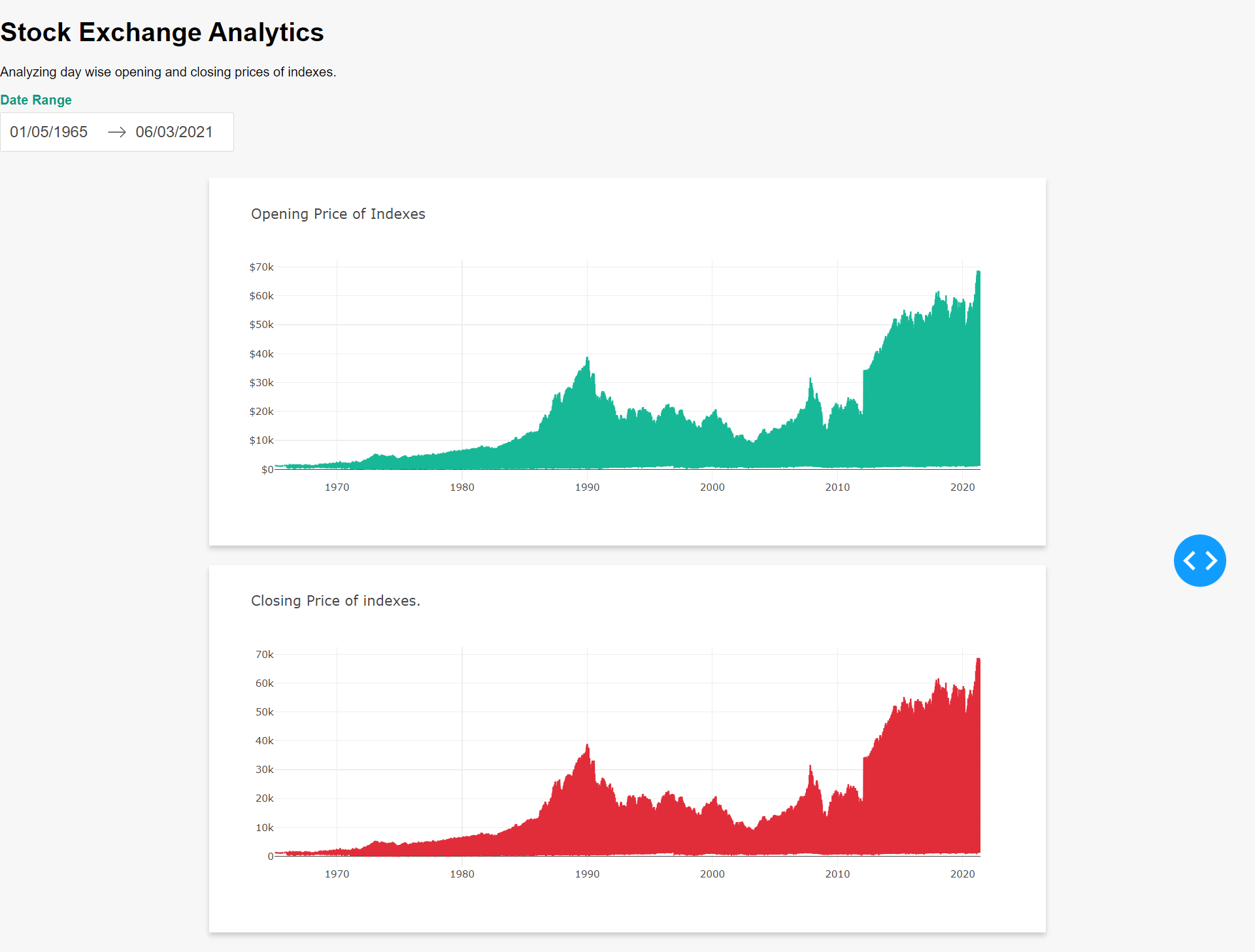
Task: Click the blue code view toggle button
Action: 1200,560
